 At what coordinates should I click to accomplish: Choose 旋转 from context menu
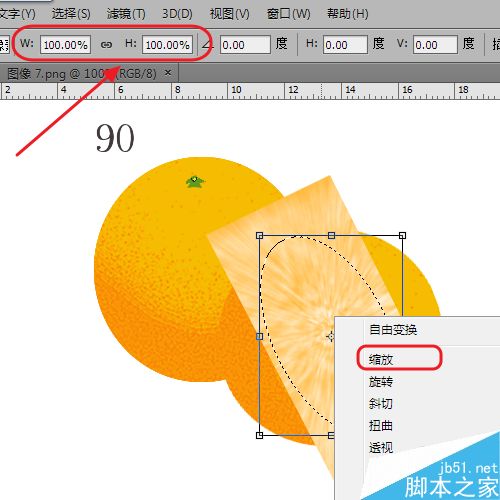381,382
